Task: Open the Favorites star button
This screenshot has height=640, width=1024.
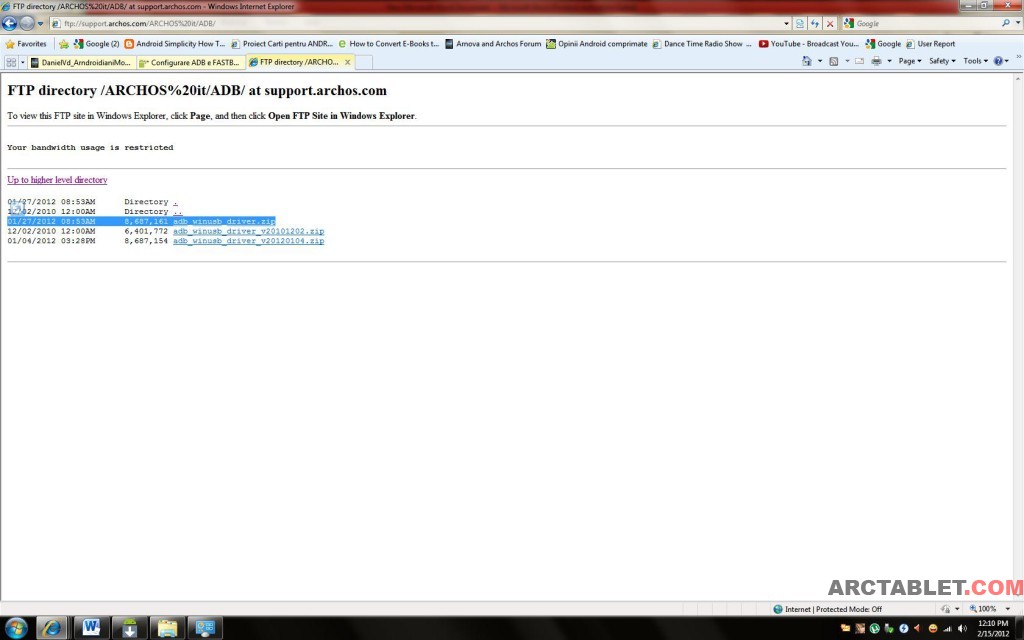Action: click(26, 44)
